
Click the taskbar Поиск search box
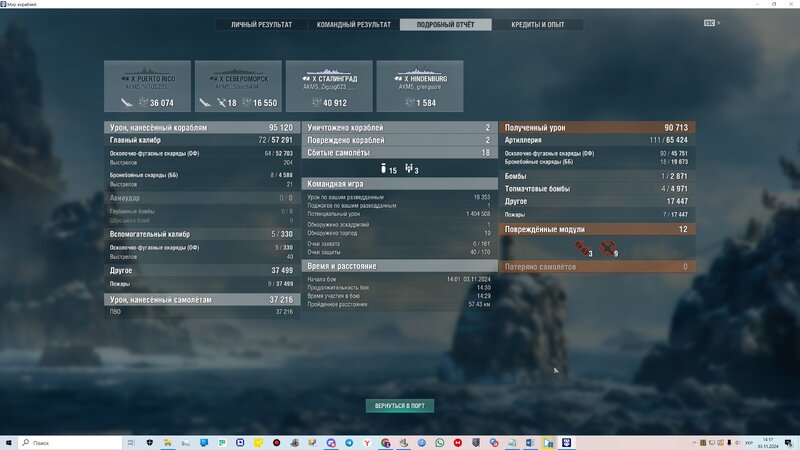click(70, 442)
